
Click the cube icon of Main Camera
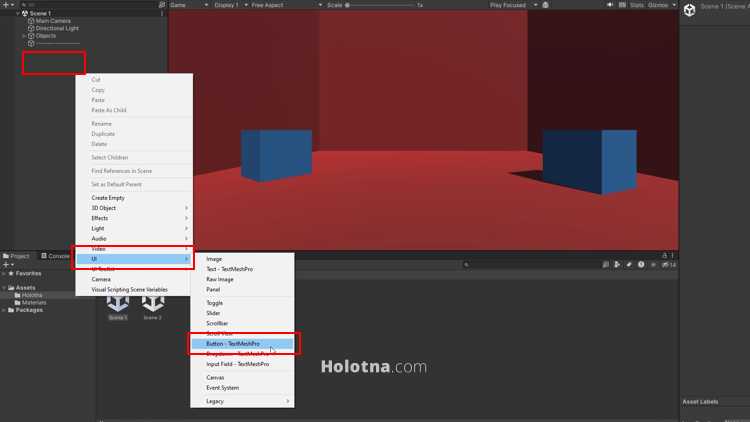coord(31,21)
